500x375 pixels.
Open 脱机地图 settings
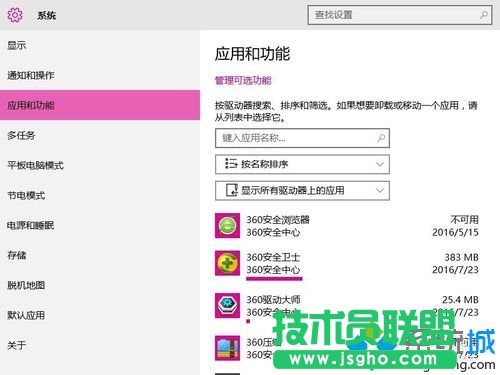100,285
